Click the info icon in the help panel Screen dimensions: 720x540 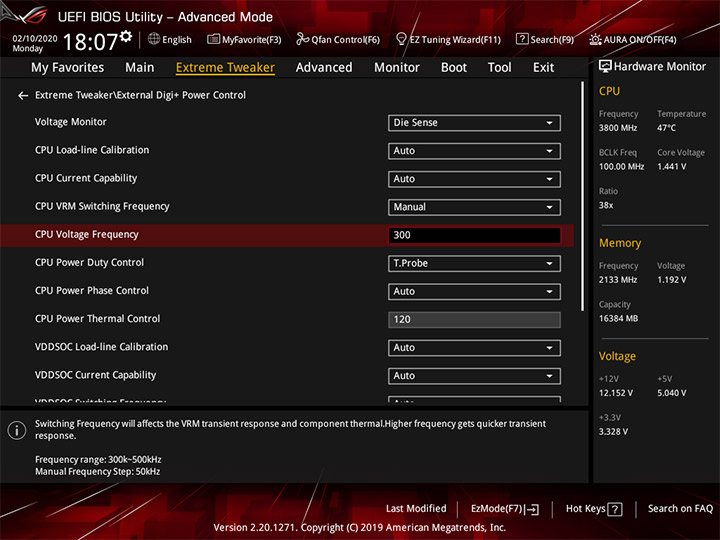click(x=17, y=430)
